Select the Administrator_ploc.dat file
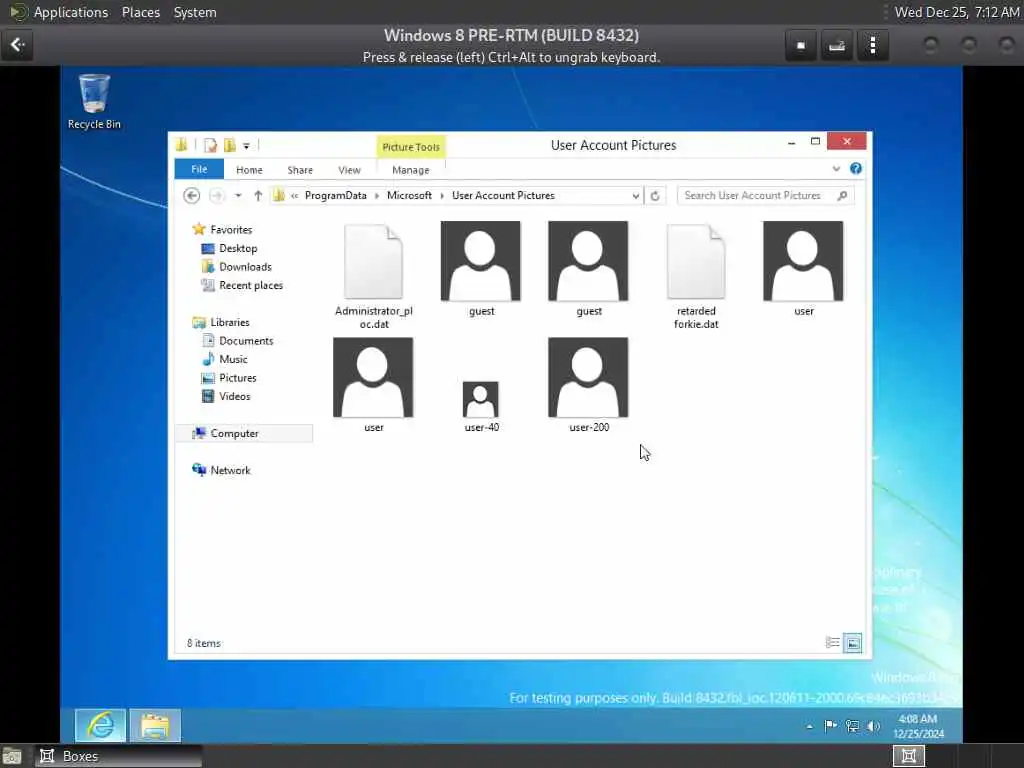Screen dimensions: 1024x768 click(x=374, y=275)
